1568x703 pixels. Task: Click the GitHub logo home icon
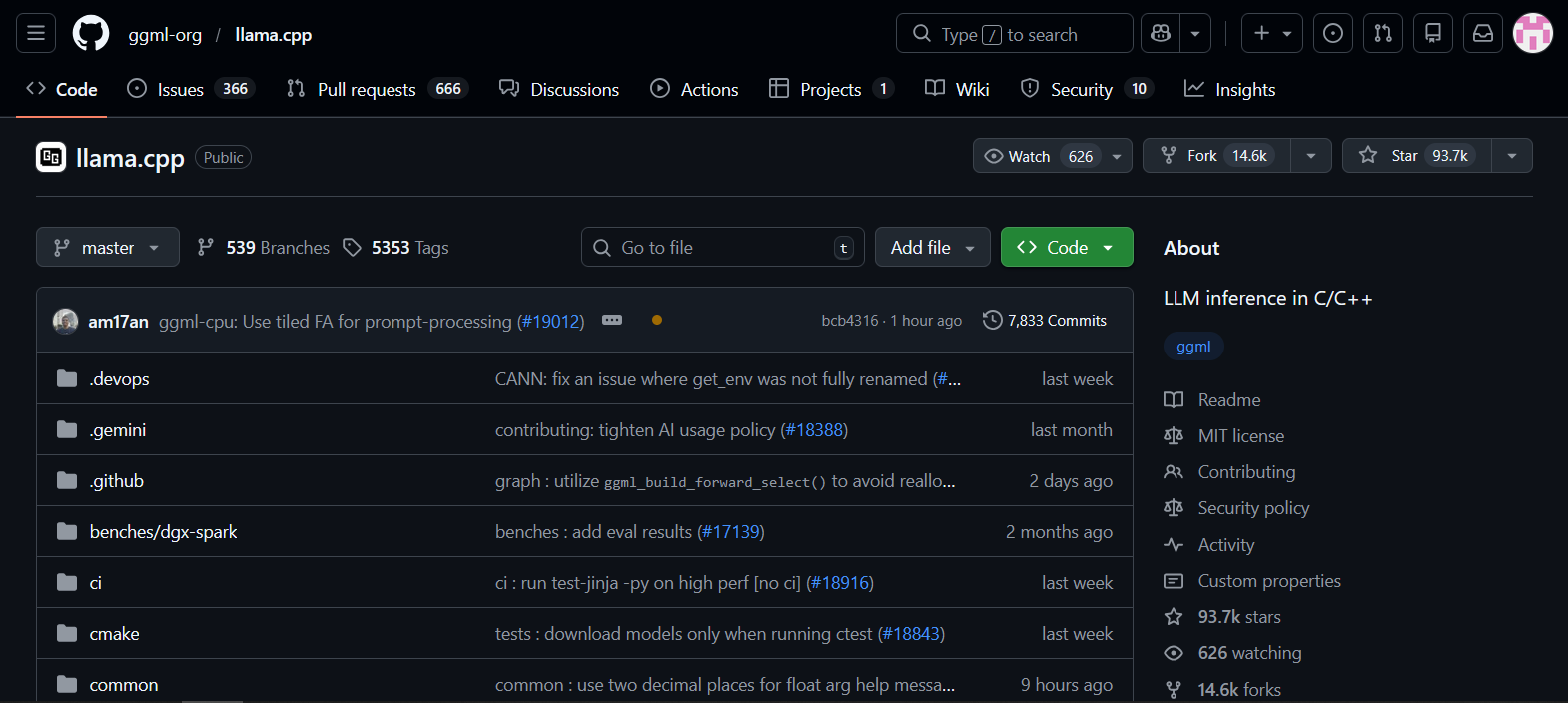91,33
